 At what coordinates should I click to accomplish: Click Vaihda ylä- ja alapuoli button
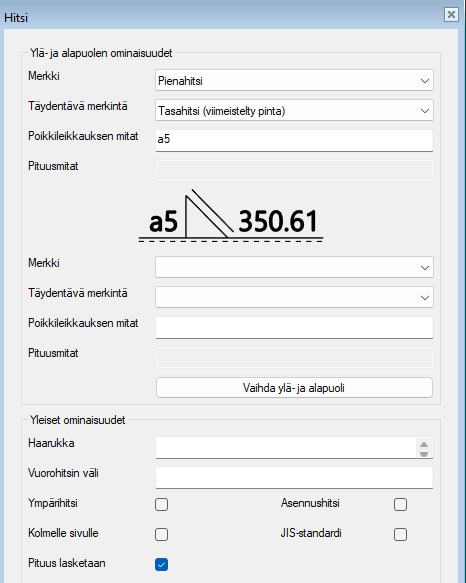[294, 388]
